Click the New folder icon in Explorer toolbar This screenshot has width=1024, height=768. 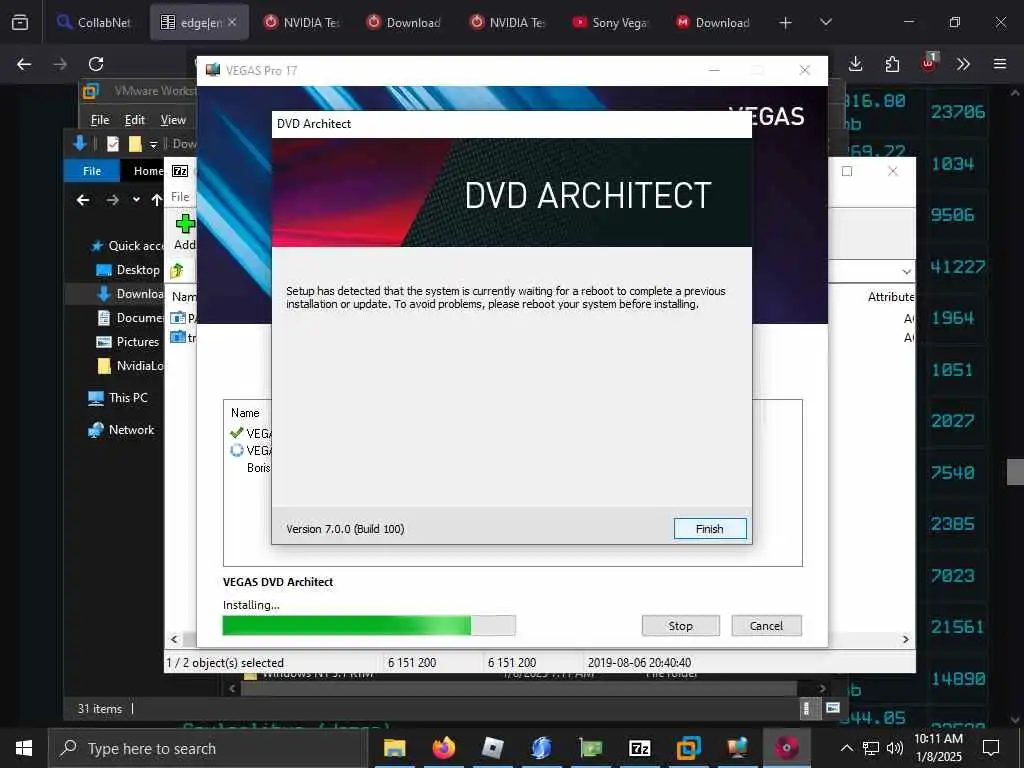[135, 144]
